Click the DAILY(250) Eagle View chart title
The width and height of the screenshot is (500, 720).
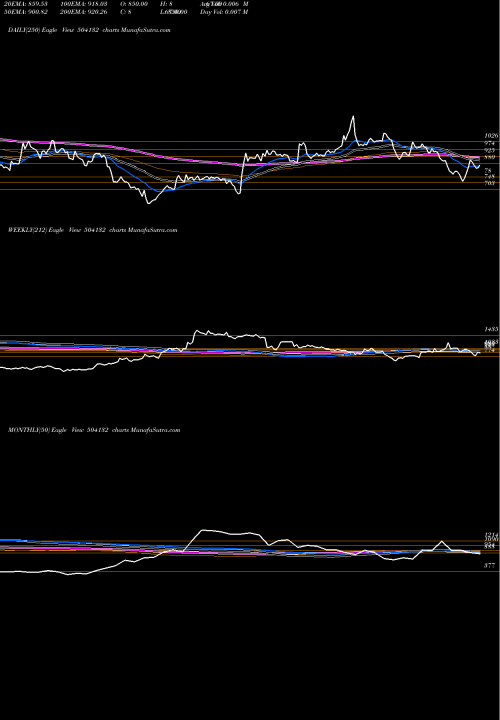pyautogui.click(x=90, y=30)
